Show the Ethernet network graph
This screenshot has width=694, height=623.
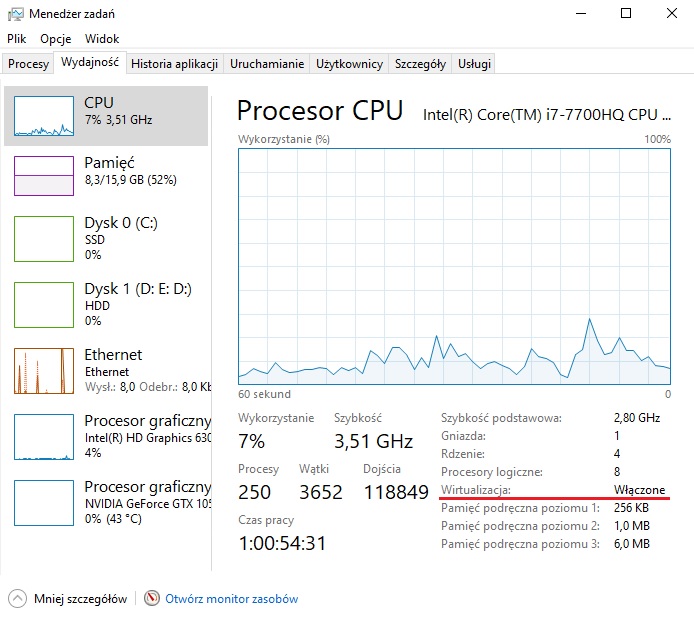coord(44,369)
